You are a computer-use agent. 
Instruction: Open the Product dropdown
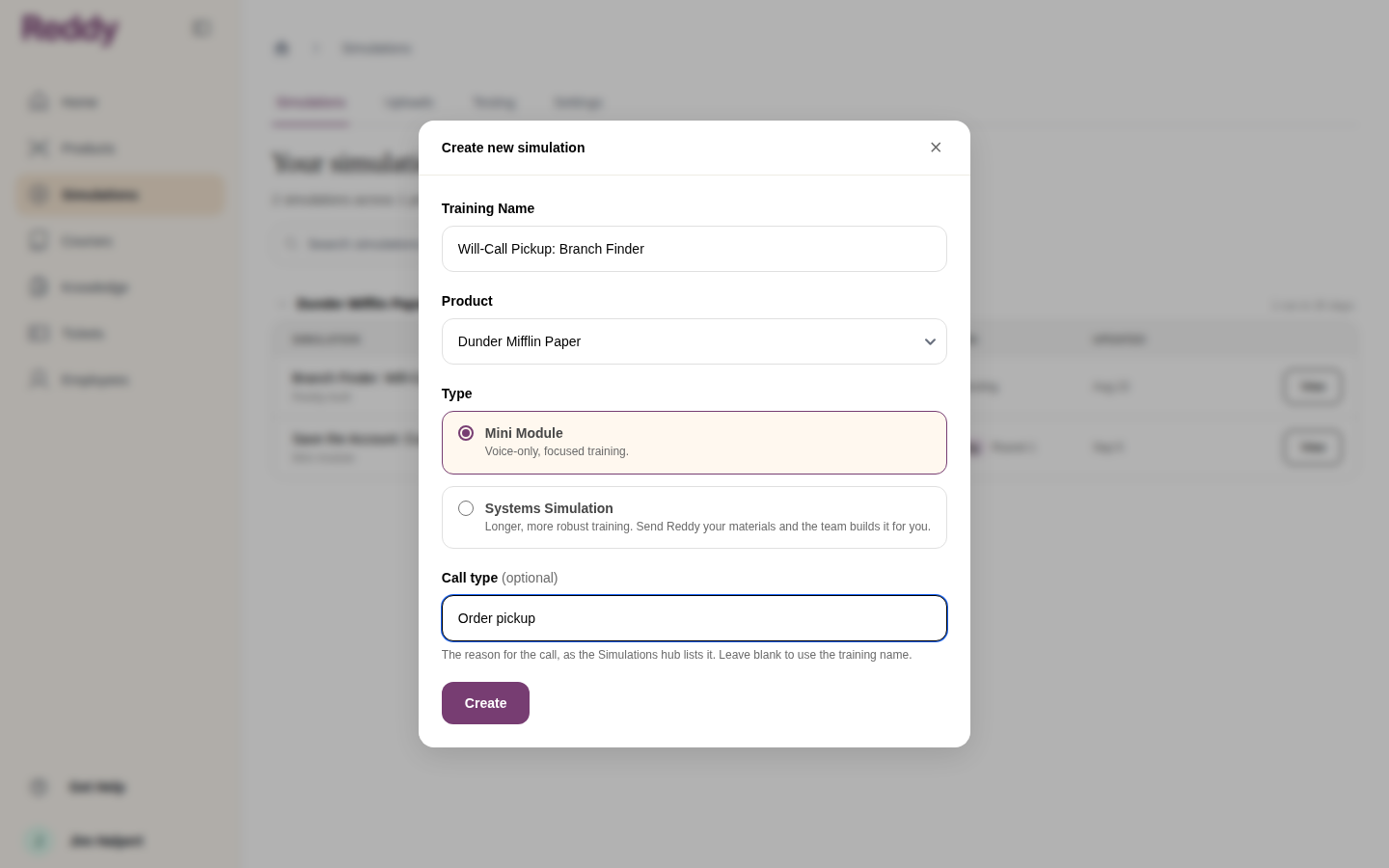click(x=694, y=341)
